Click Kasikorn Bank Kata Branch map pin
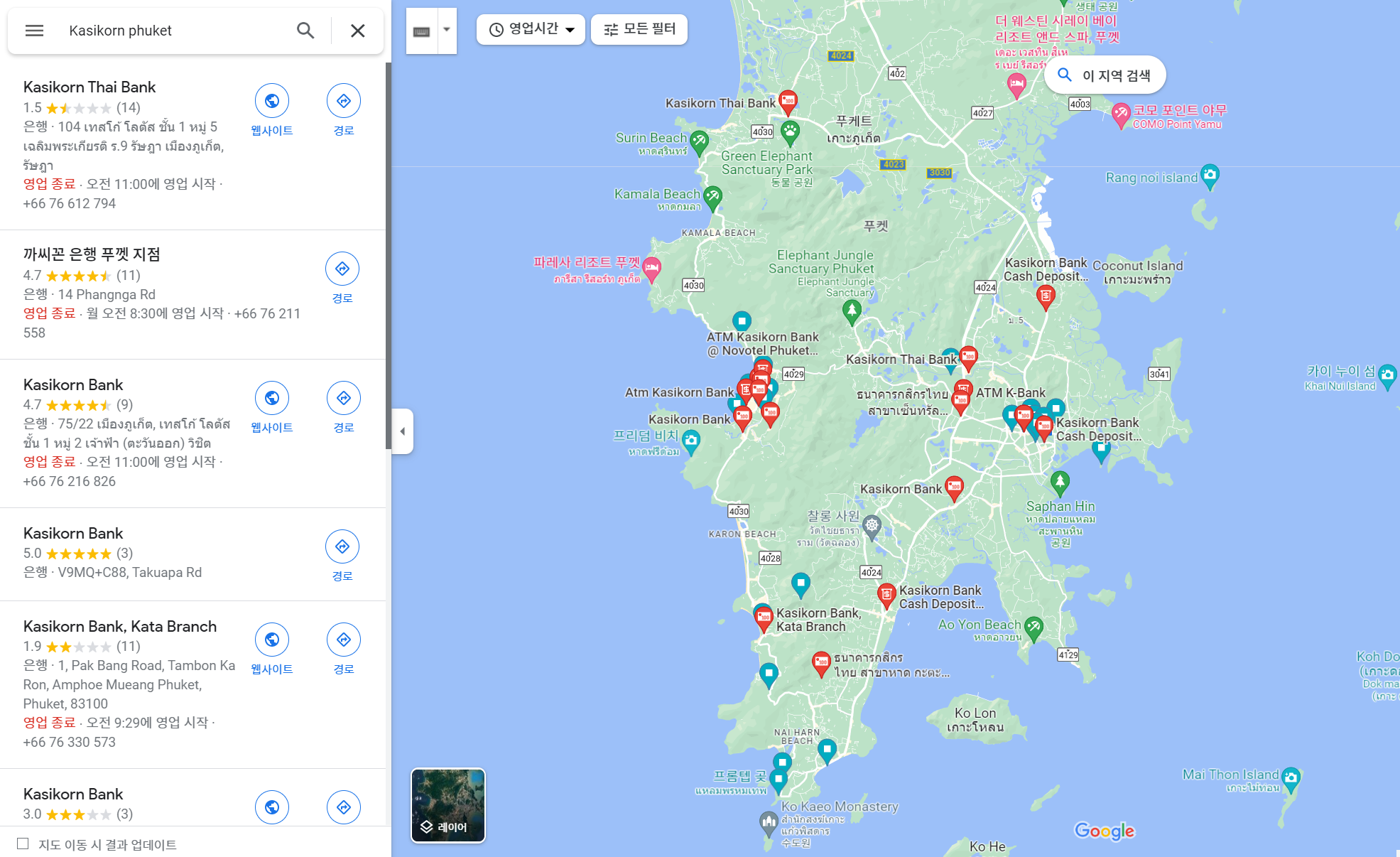This screenshot has height=857, width=1400. pyautogui.click(x=764, y=617)
